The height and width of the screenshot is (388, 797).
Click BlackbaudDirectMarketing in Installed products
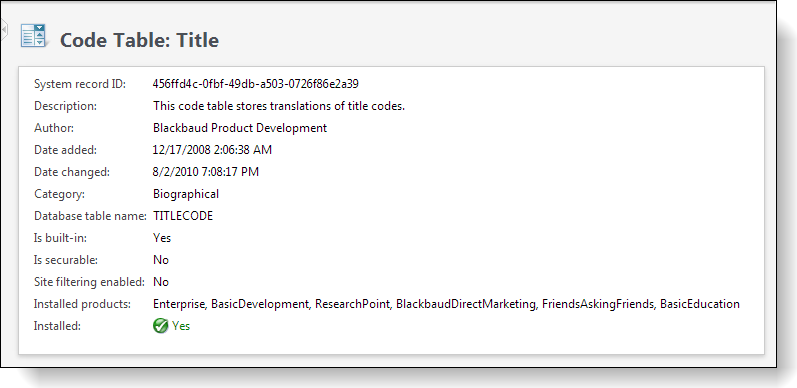(x=466, y=304)
